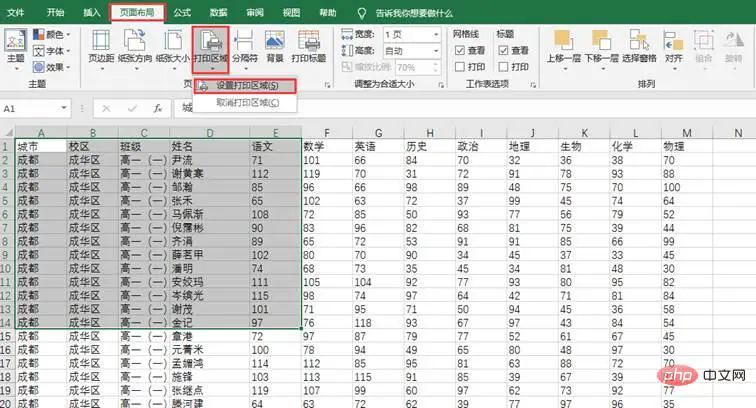Switch to View (视图) tab

[291, 13]
